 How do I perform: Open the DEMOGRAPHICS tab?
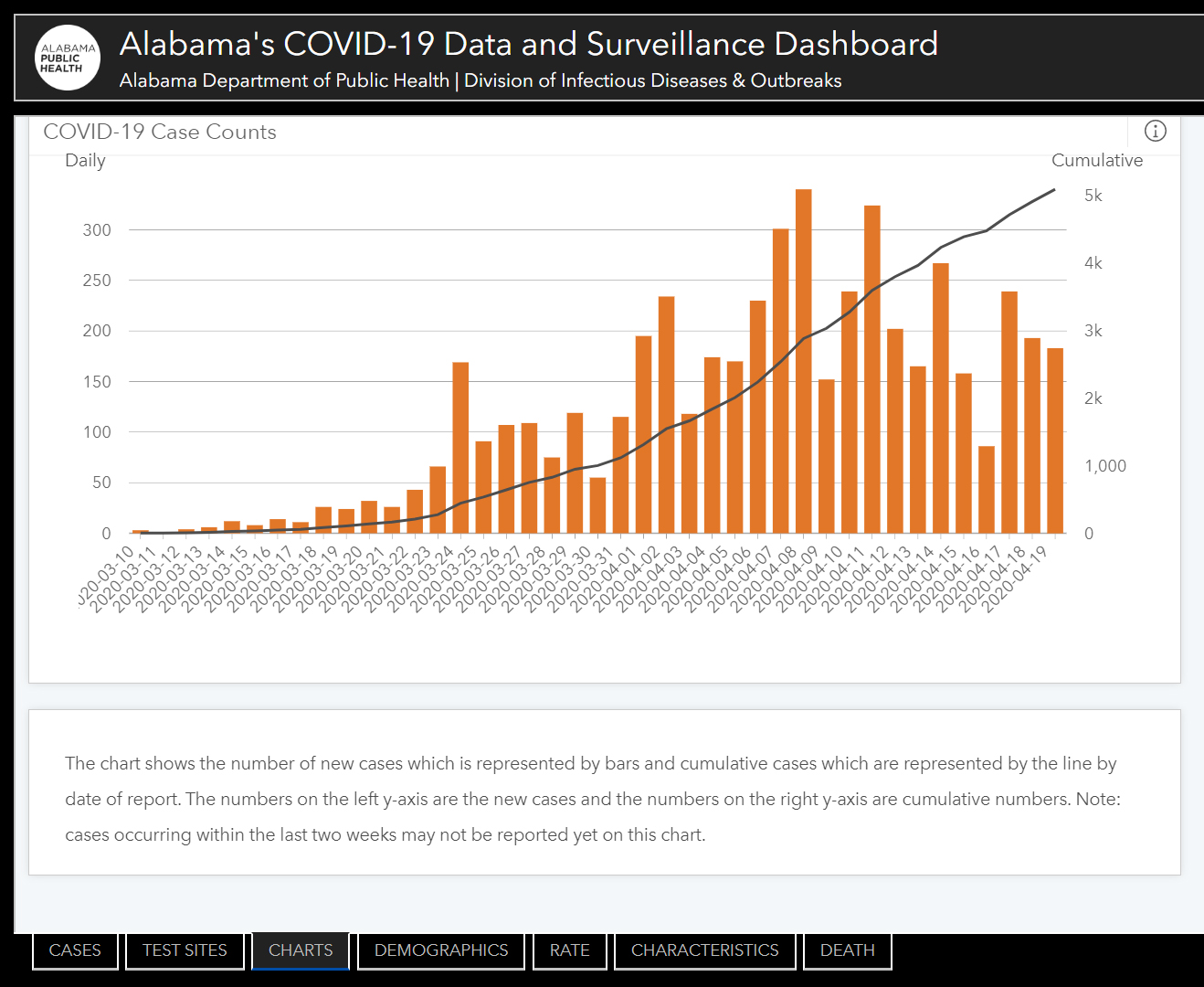point(441,950)
